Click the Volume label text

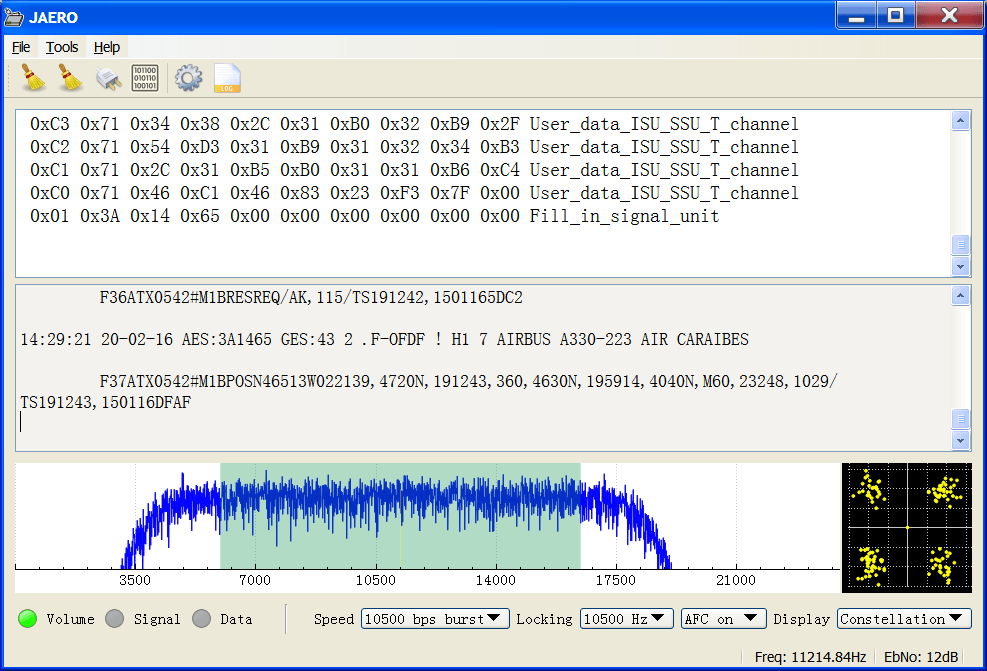[70, 619]
